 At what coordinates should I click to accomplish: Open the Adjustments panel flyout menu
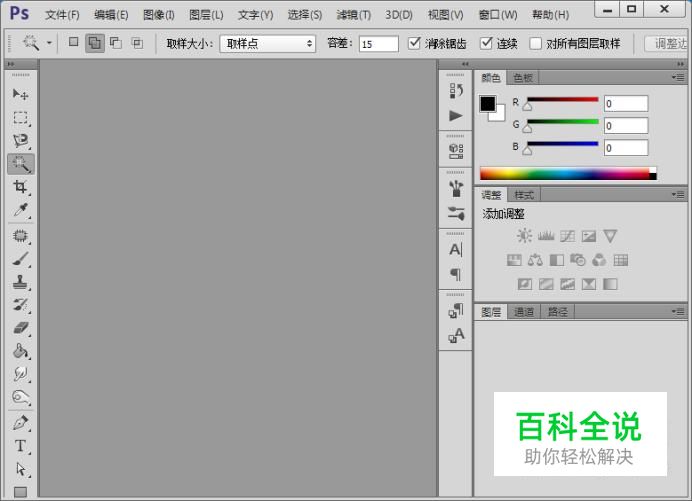pos(678,194)
